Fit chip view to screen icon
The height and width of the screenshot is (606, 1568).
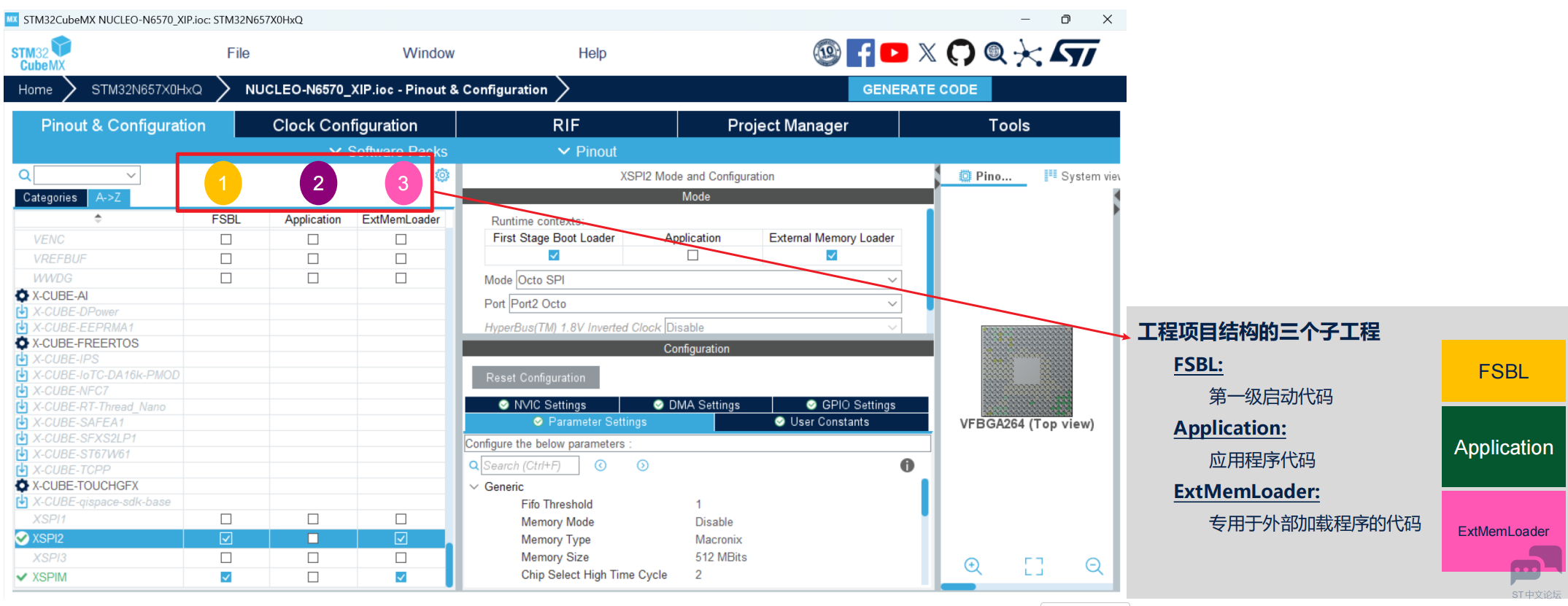[1033, 566]
